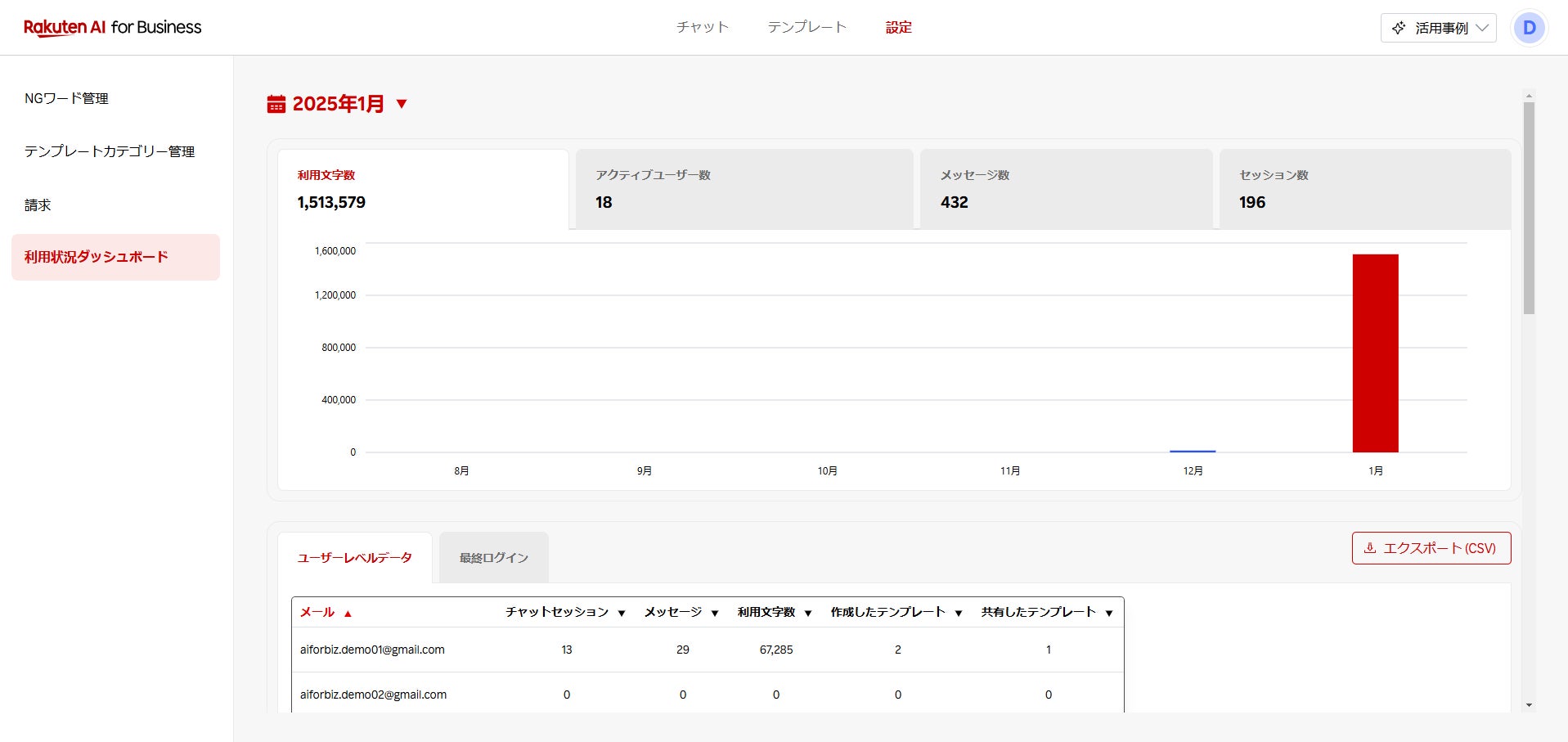Select 利用状況ダッシュボード in the sidebar
The height and width of the screenshot is (742, 1568).
tap(115, 257)
